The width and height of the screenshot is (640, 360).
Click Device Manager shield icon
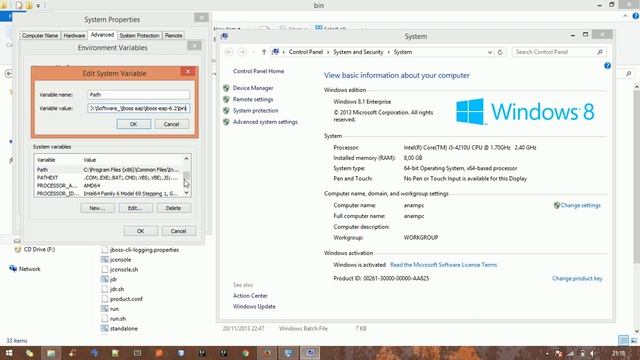click(226, 88)
